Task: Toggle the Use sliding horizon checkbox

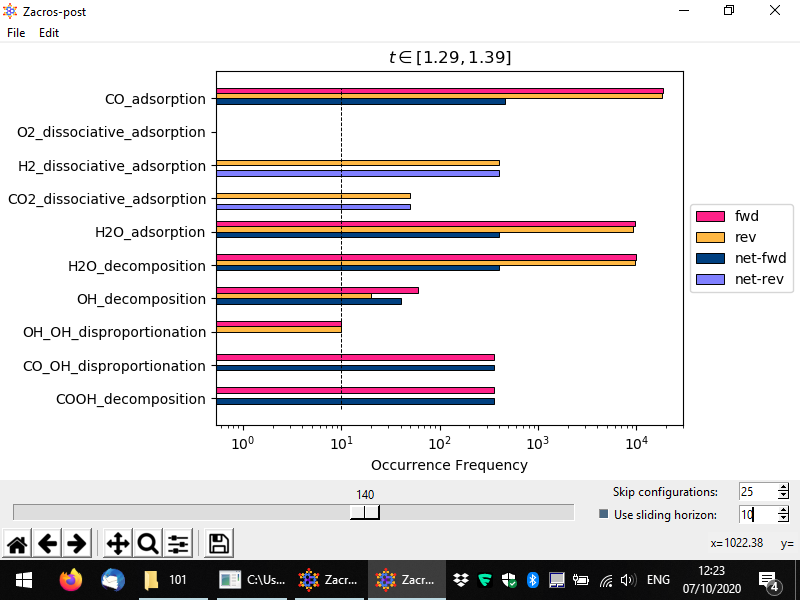Action: click(x=603, y=514)
